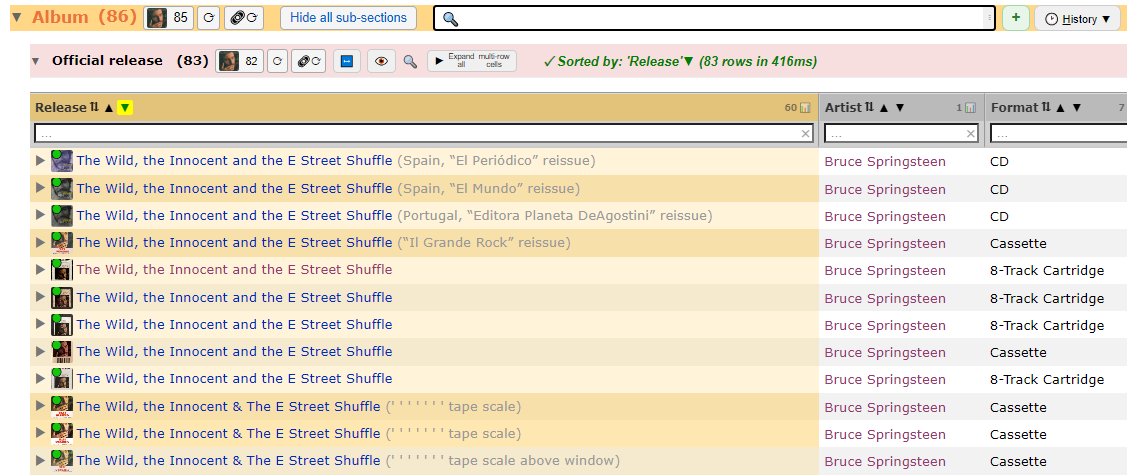Click Expand all multi-row cells

472,61
